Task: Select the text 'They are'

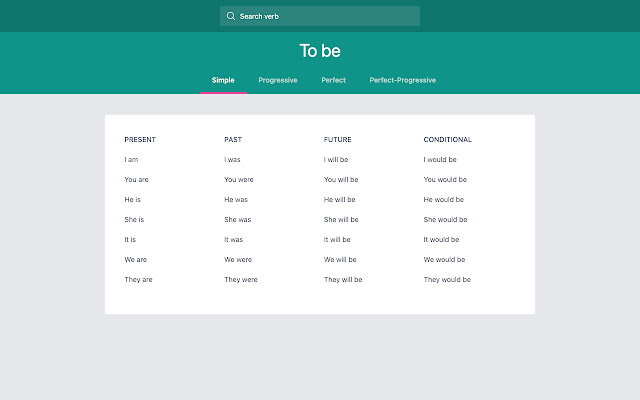Action: 138,280
